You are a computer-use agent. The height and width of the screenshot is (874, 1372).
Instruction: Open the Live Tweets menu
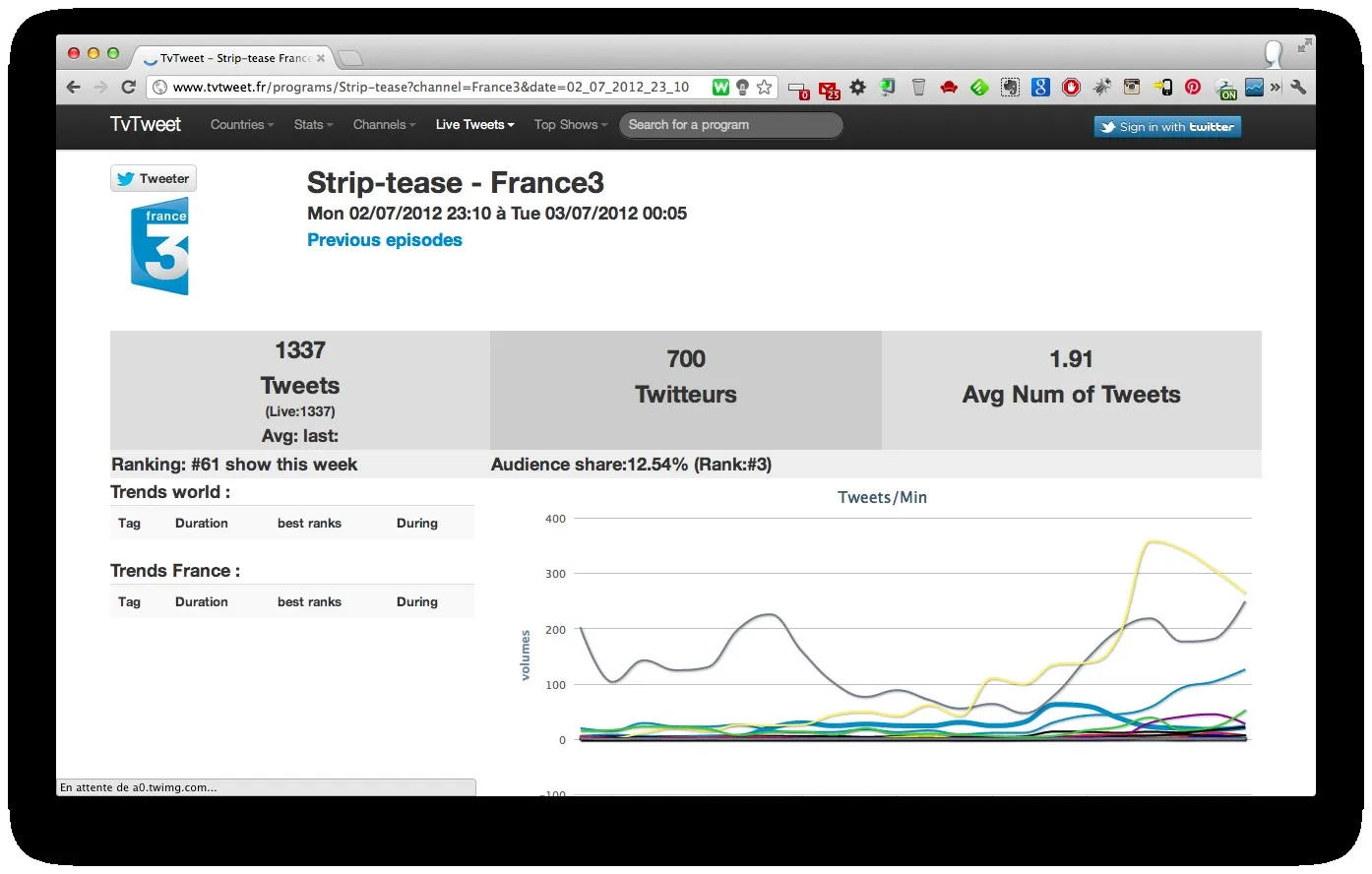click(474, 125)
